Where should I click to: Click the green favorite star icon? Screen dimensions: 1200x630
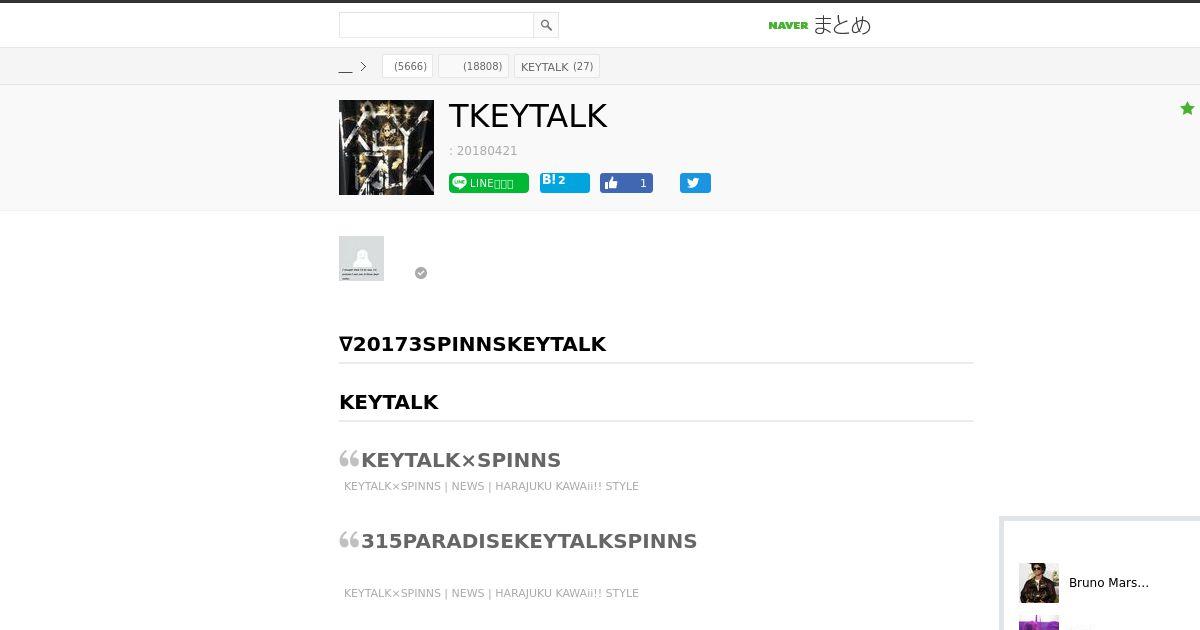point(1187,108)
